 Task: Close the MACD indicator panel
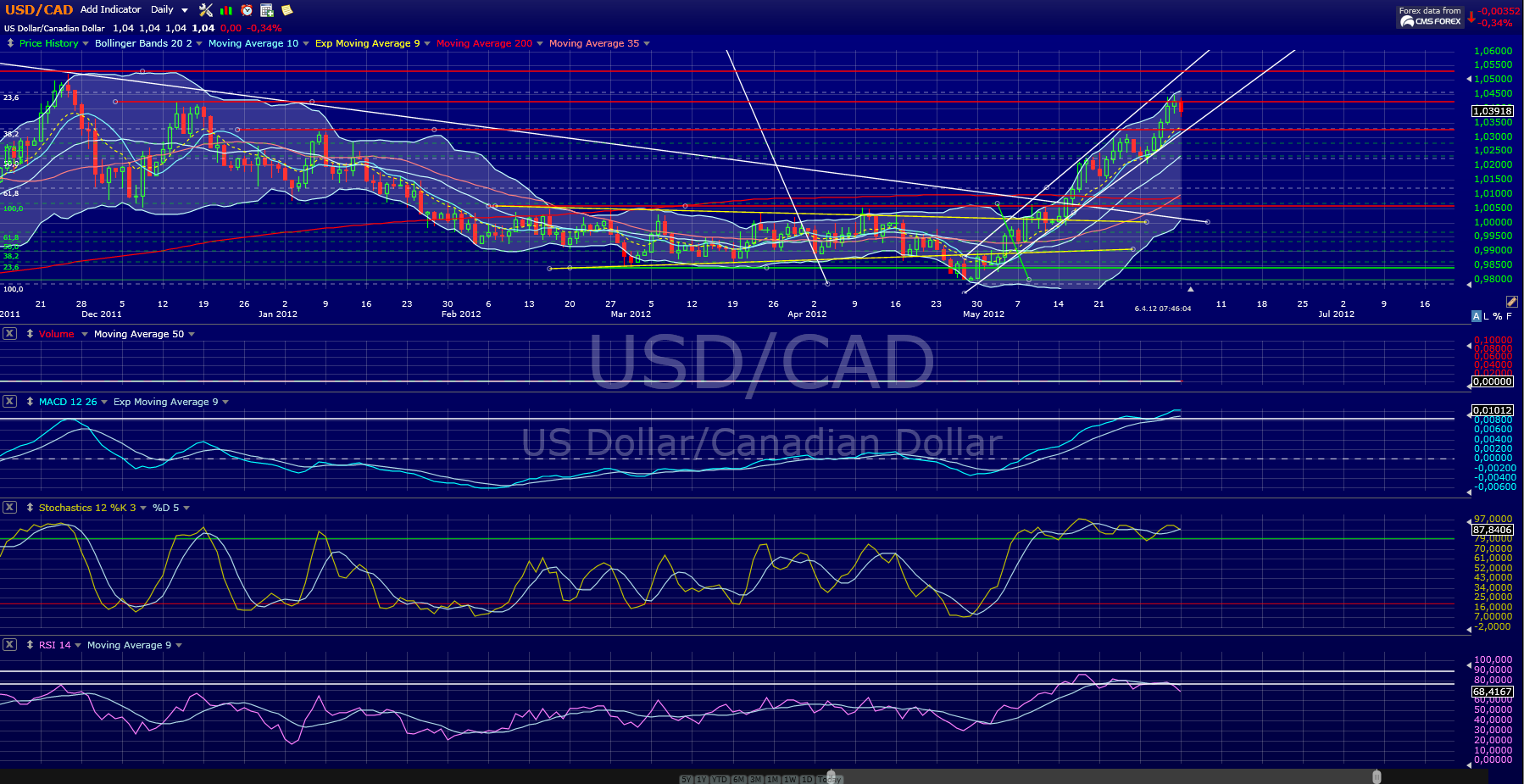pos(9,402)
